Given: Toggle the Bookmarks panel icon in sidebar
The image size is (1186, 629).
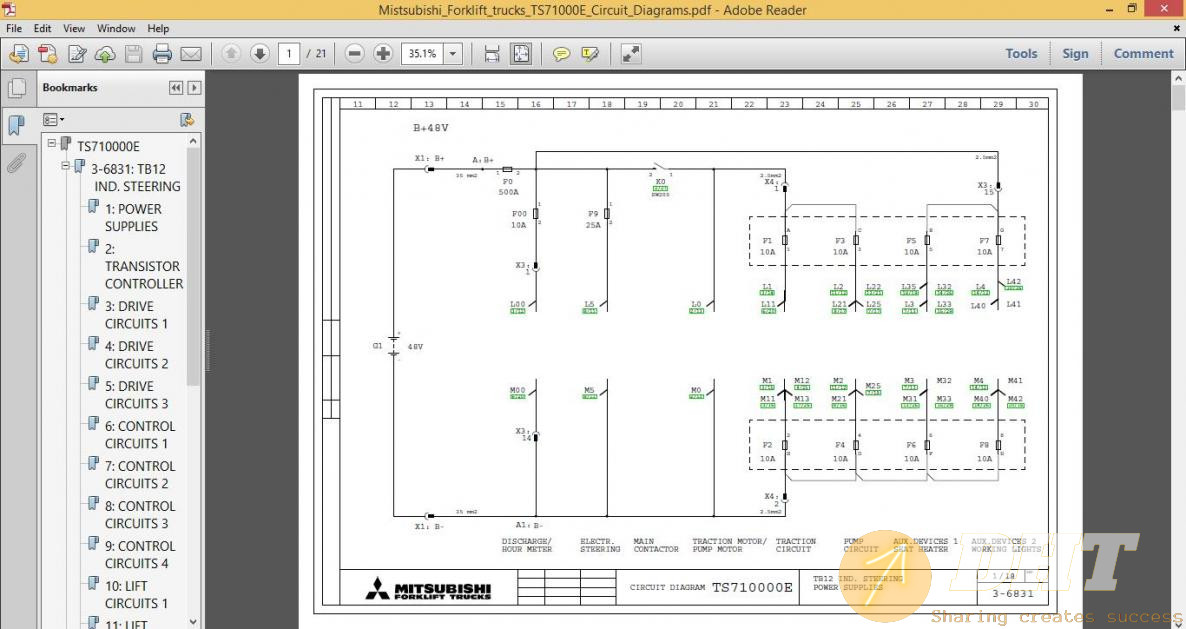Looking at the screenshot, I should pos(16,125).
